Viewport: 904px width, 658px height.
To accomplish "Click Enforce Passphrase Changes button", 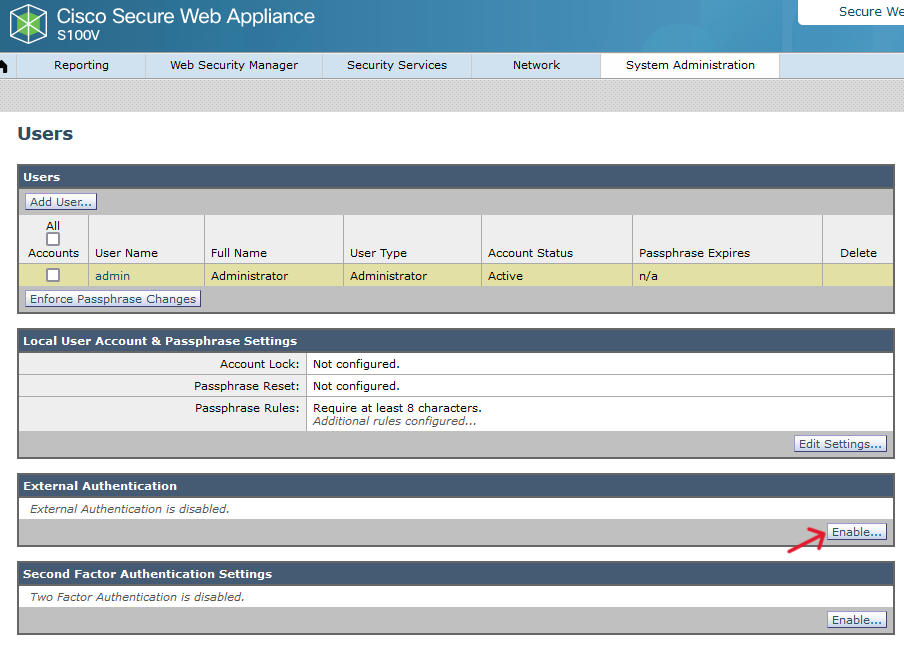I will click(x=113, y=299).
